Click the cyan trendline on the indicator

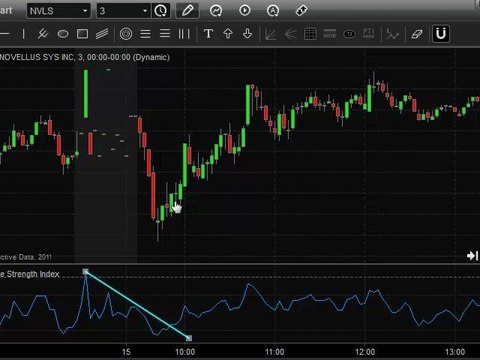click(x=137, y=305)
